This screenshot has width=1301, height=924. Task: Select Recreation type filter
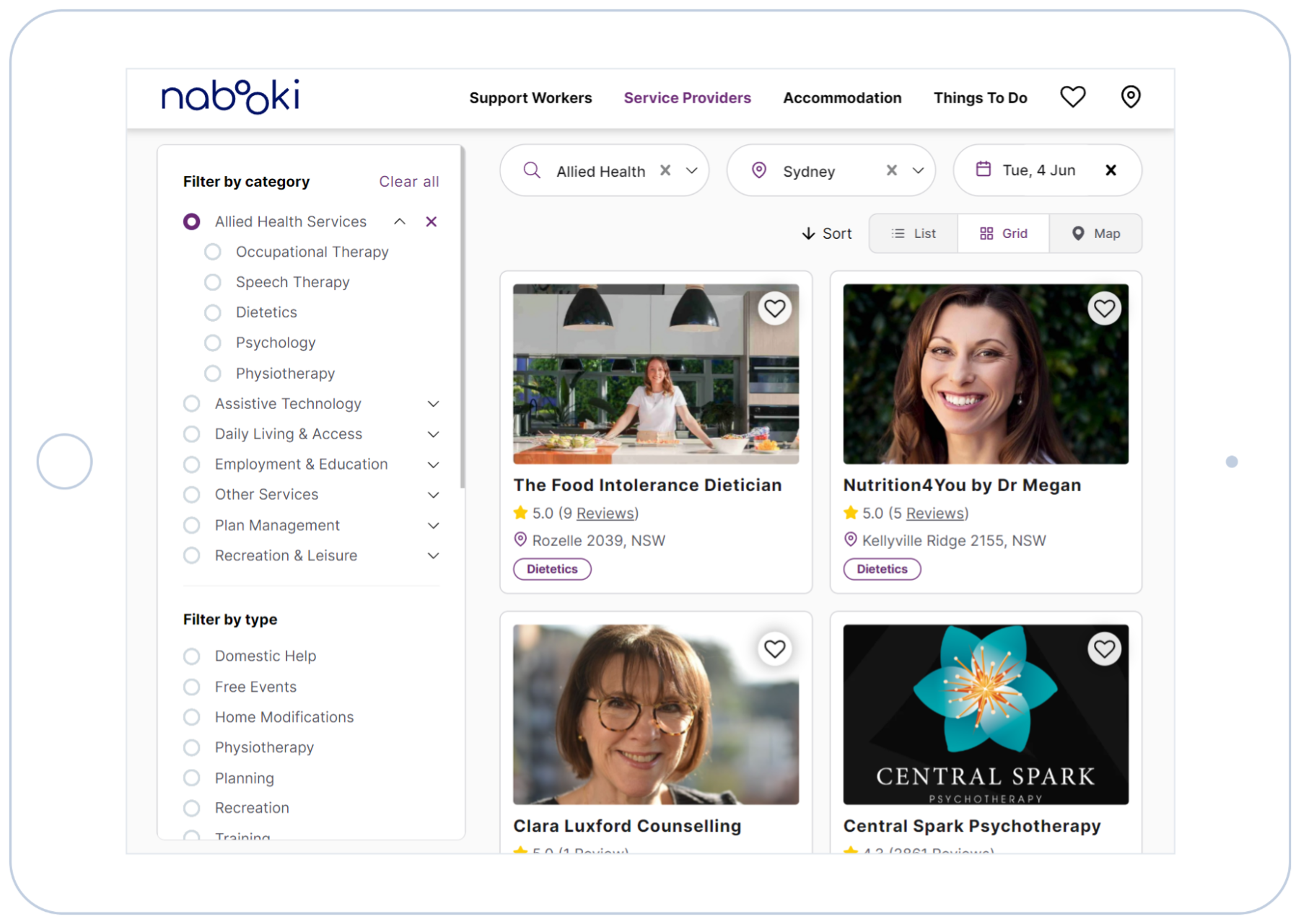[x=191, y=809]
